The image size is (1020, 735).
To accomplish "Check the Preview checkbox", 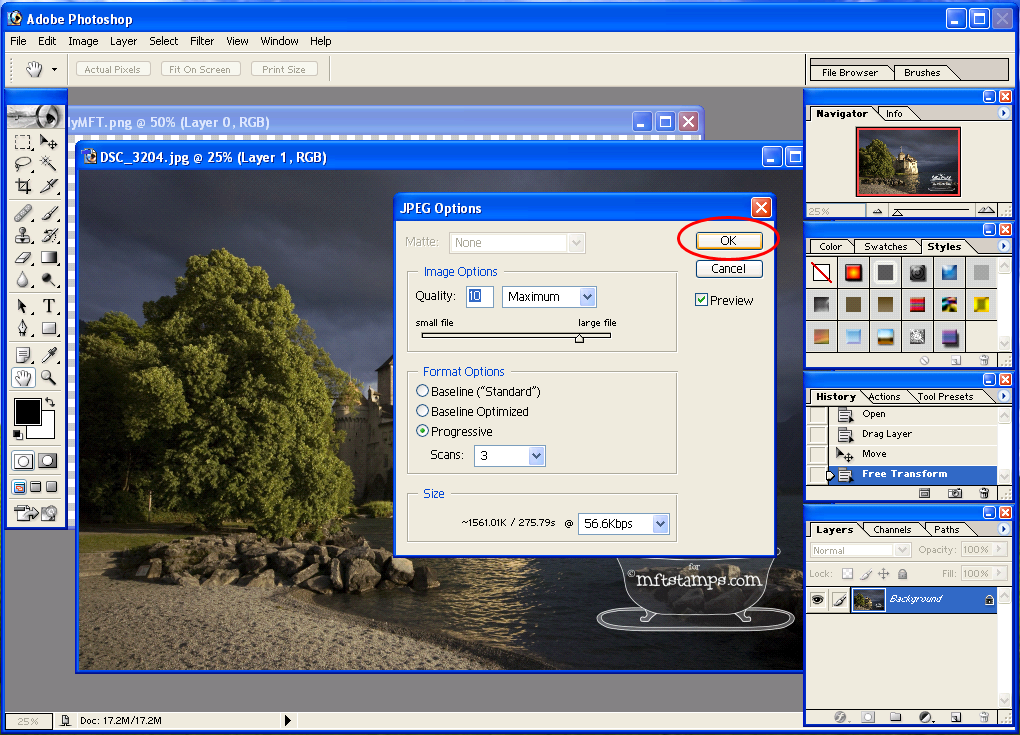I will point(701,300).
